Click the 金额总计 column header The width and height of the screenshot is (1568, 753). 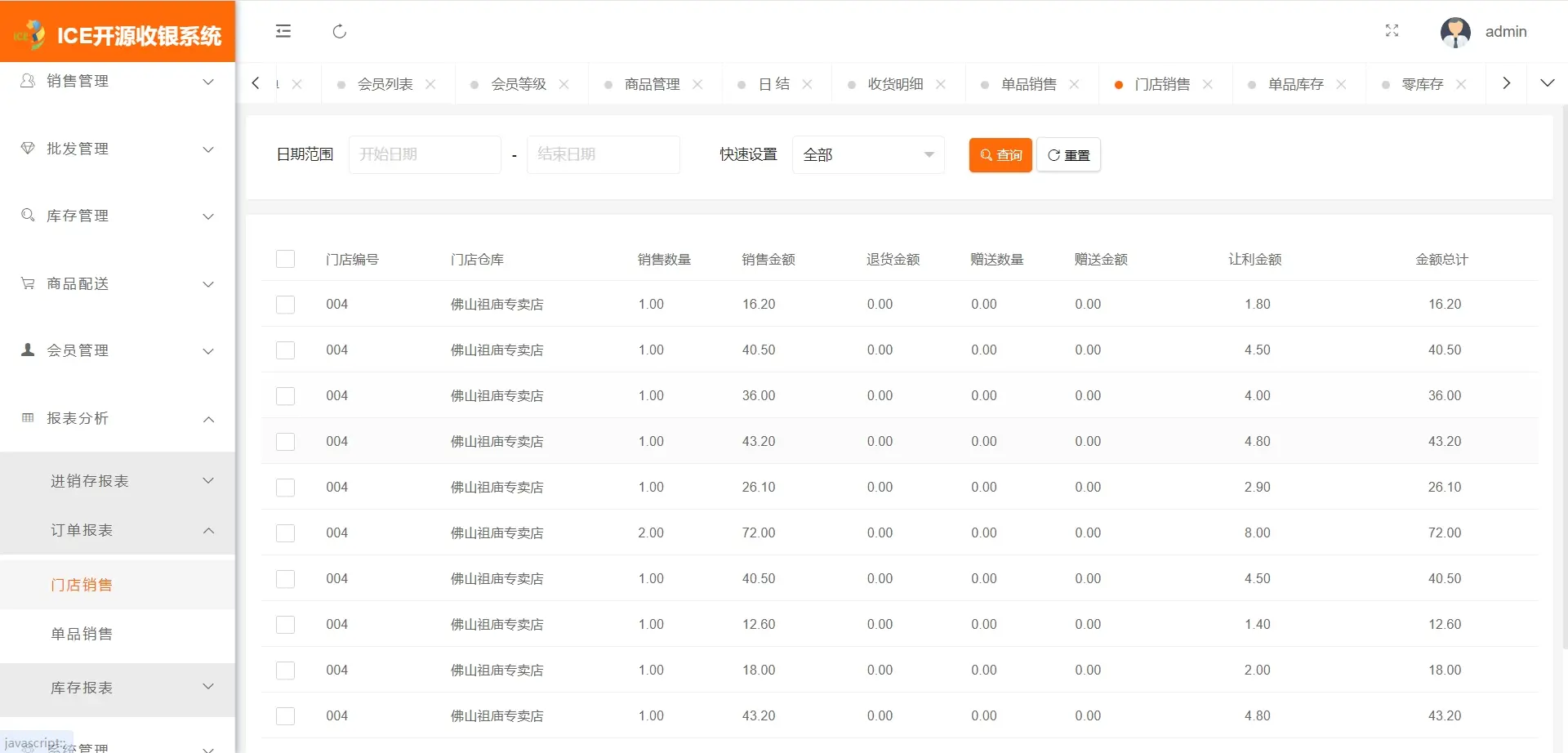pos(1441,259)
